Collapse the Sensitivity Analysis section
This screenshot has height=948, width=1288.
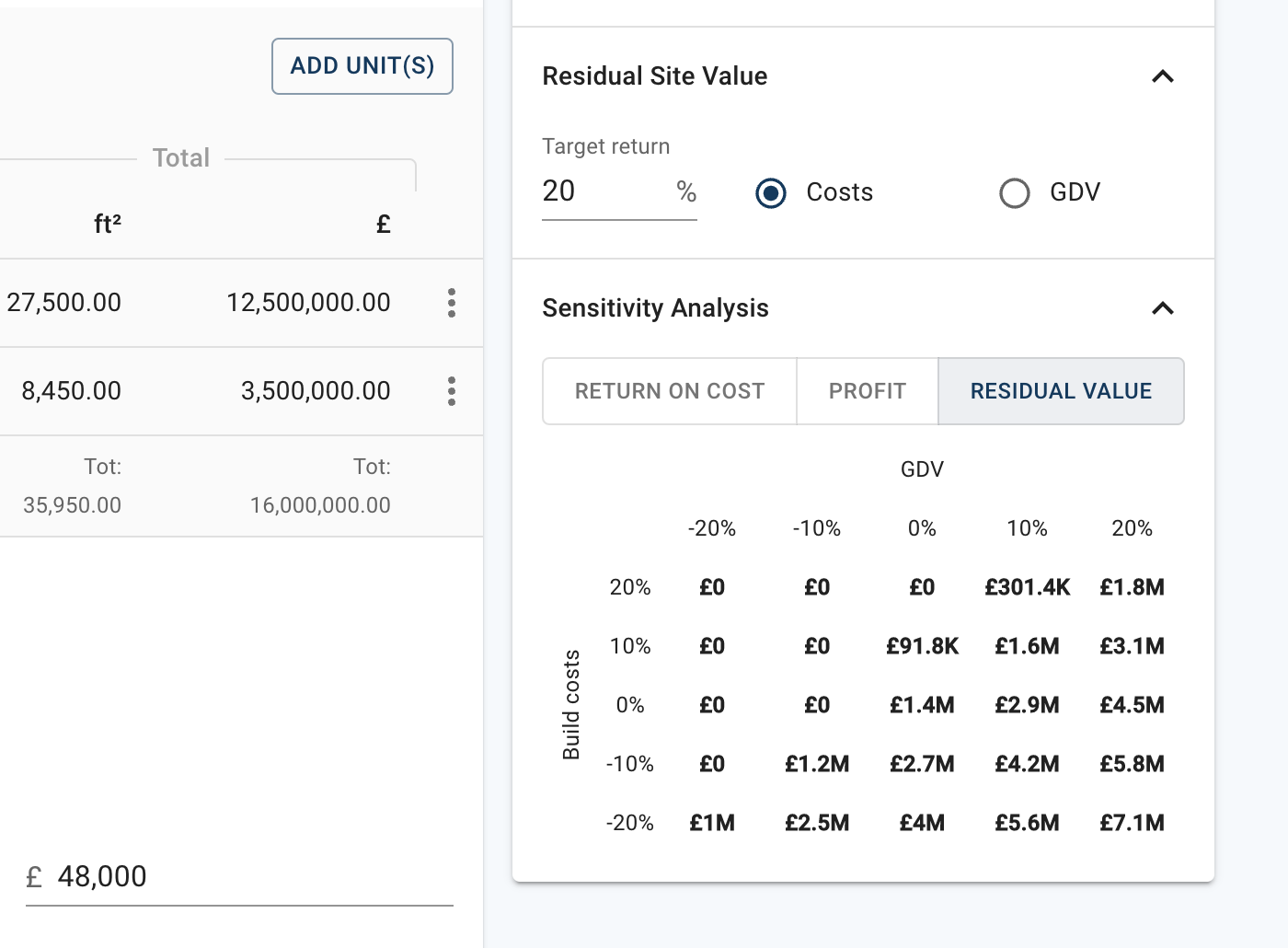[x=1163, y=308]
